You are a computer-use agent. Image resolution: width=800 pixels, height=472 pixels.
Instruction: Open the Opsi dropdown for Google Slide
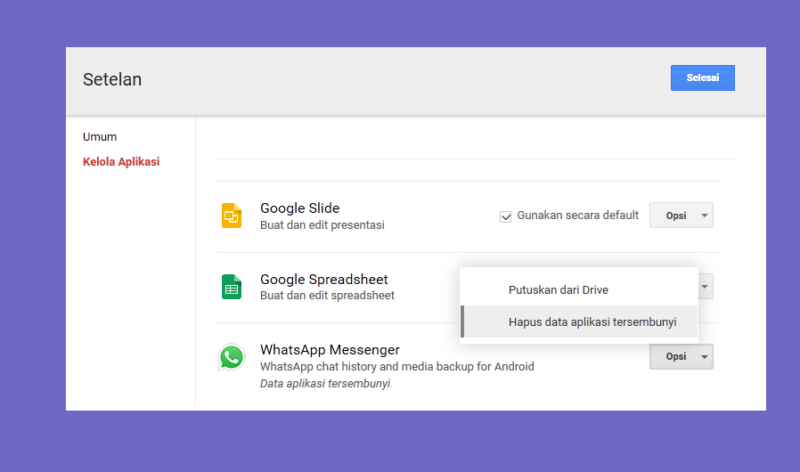(681, 215)
